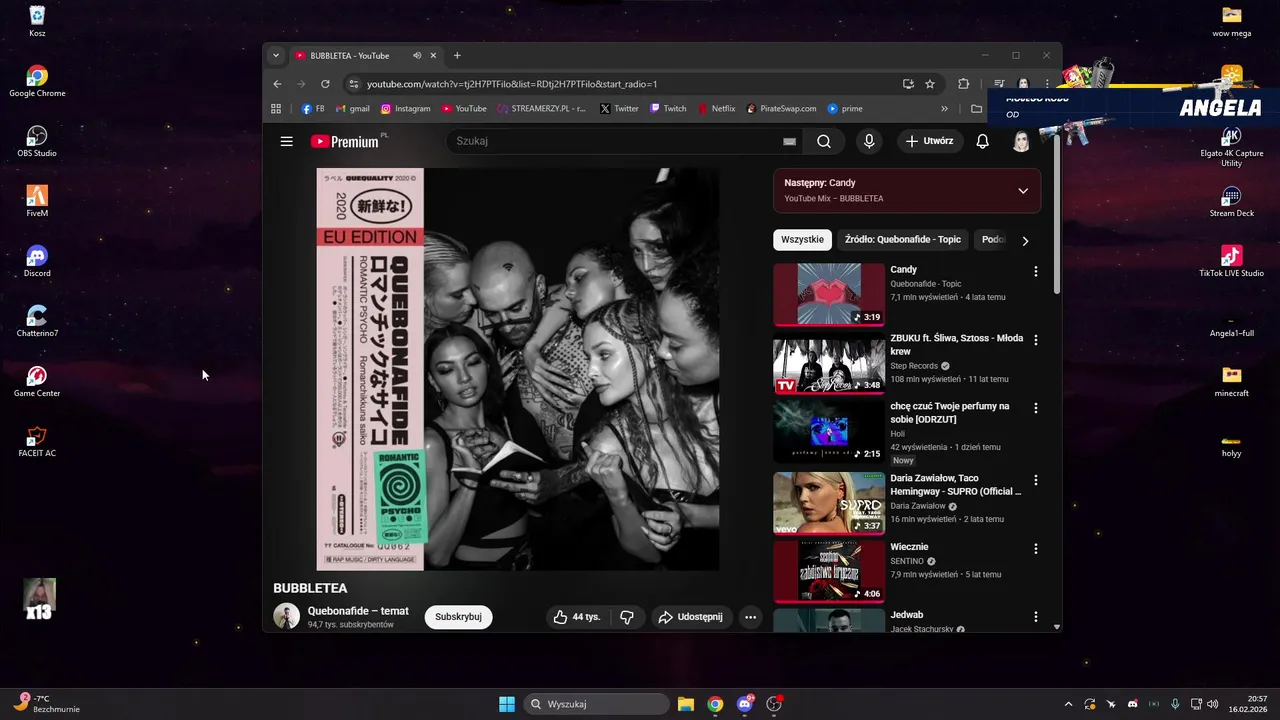Open Stream Deck desktop icon
Image resolution: width=1280 pixels, height=720 pixels.
1231,201
